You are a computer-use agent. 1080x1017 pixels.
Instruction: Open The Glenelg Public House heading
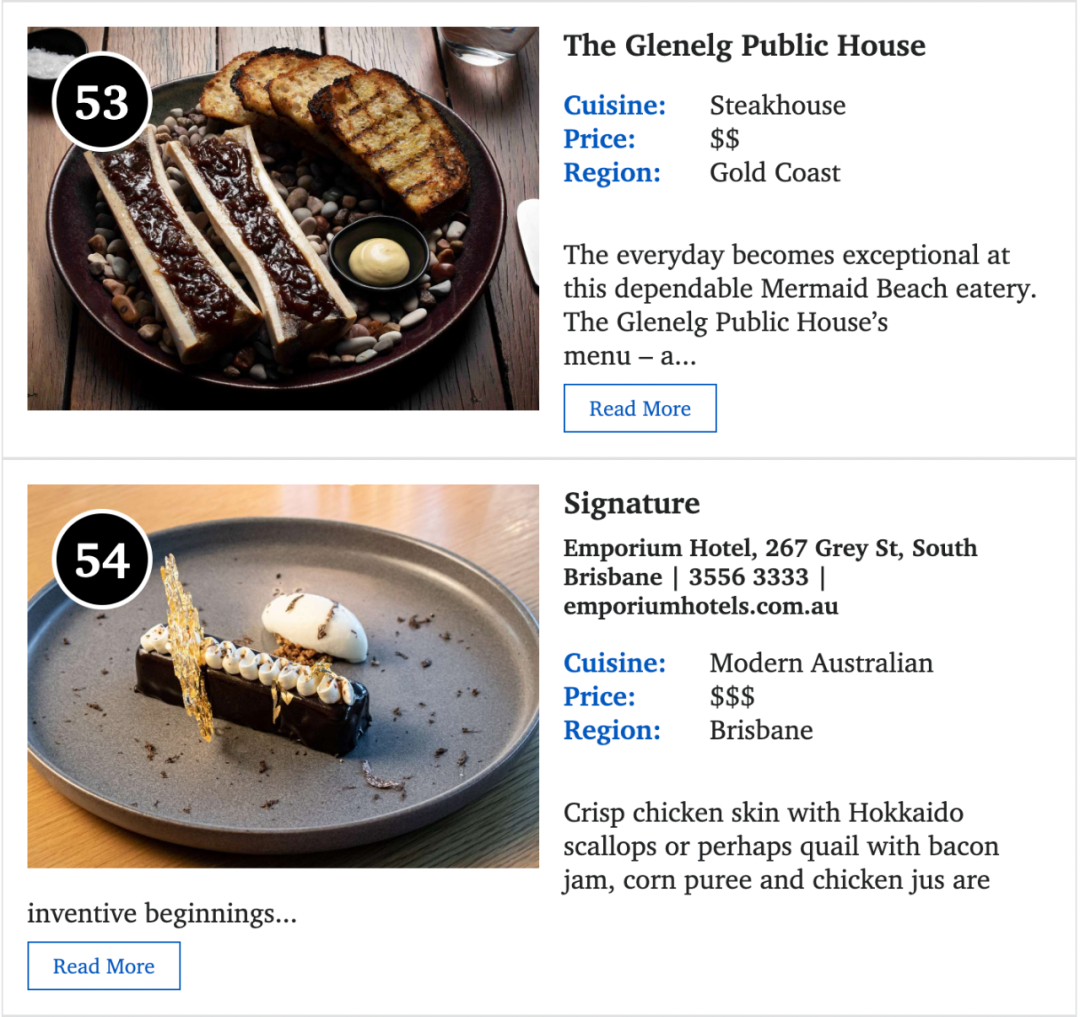pos(744,46)
